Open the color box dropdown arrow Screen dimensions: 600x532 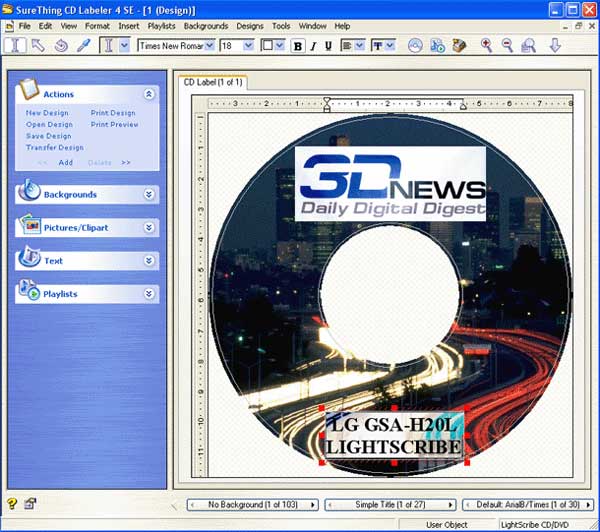(280, 46)
